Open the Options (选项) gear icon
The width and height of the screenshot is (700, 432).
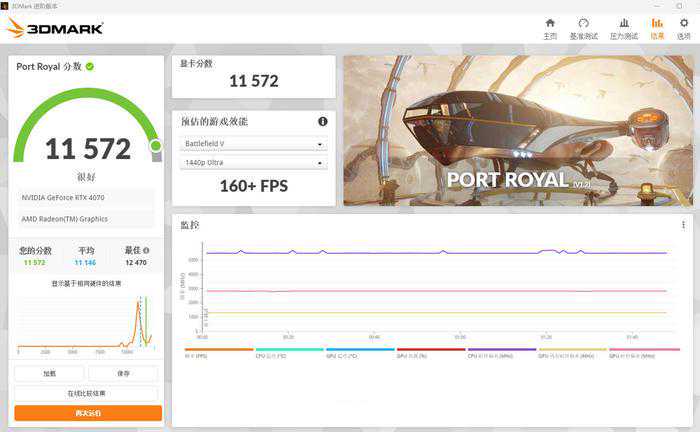click(x=684, y=24)
